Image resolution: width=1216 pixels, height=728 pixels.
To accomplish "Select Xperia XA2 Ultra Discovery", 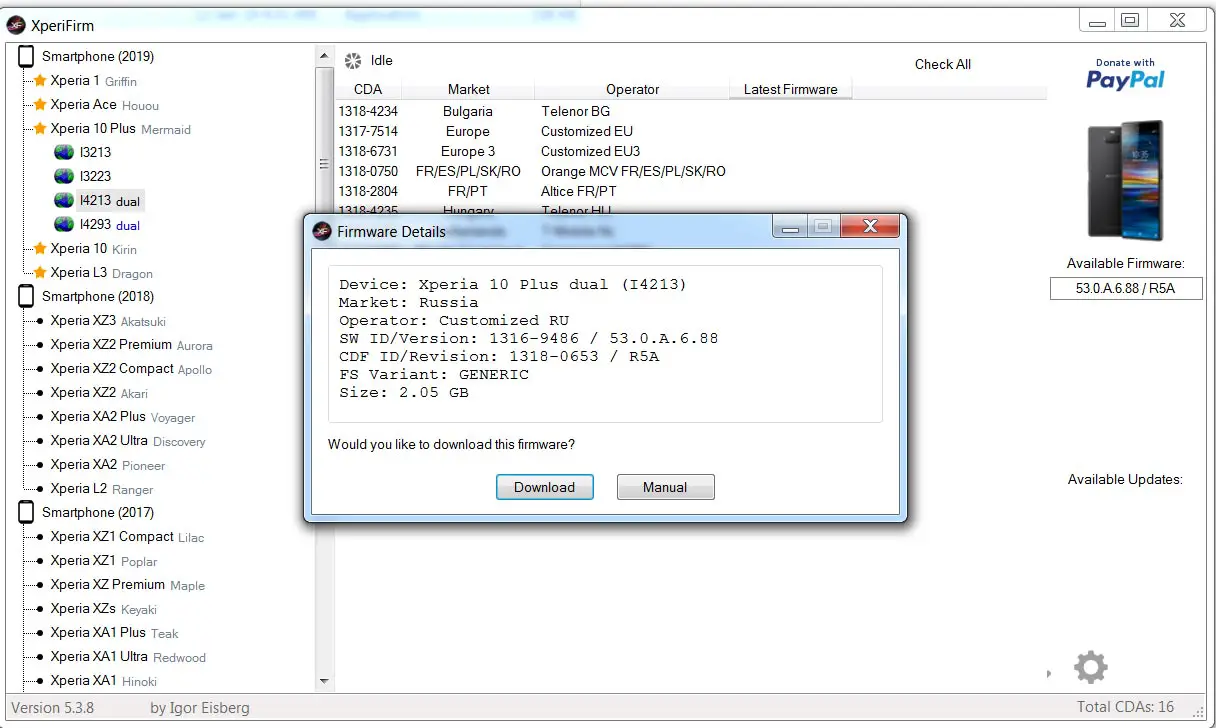I will (128, 441).
